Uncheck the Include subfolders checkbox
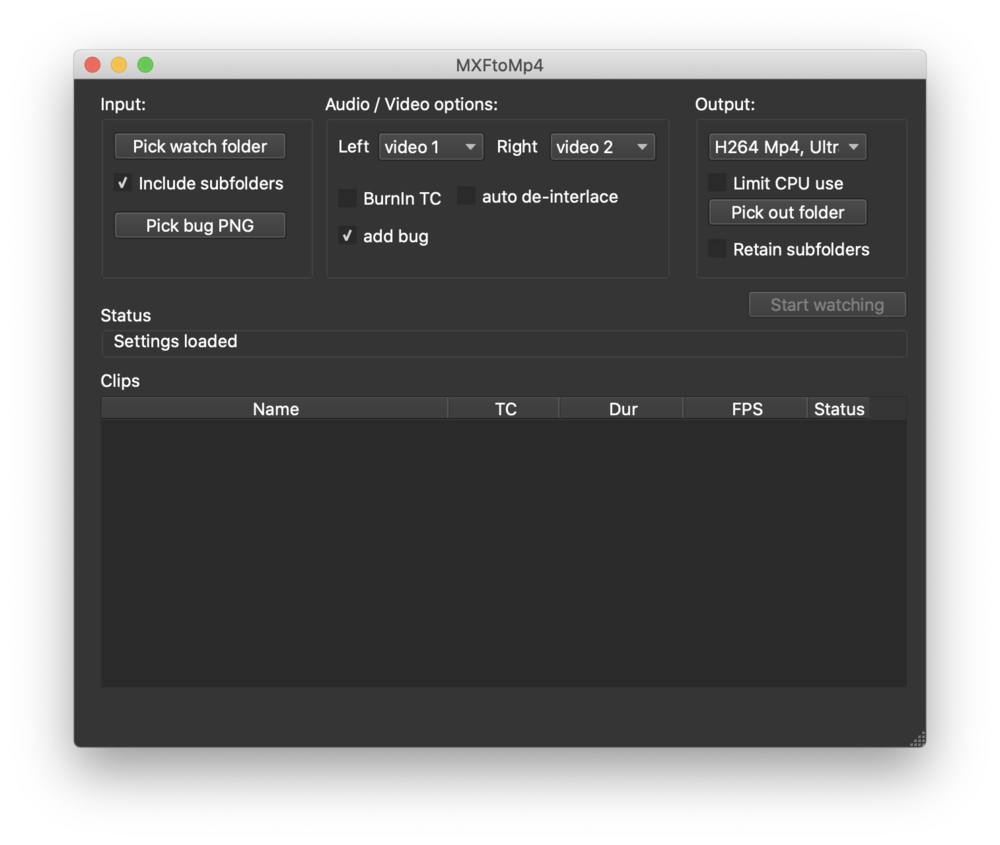This screenshot has width=1000, height=845. click(x=123, y=183)
